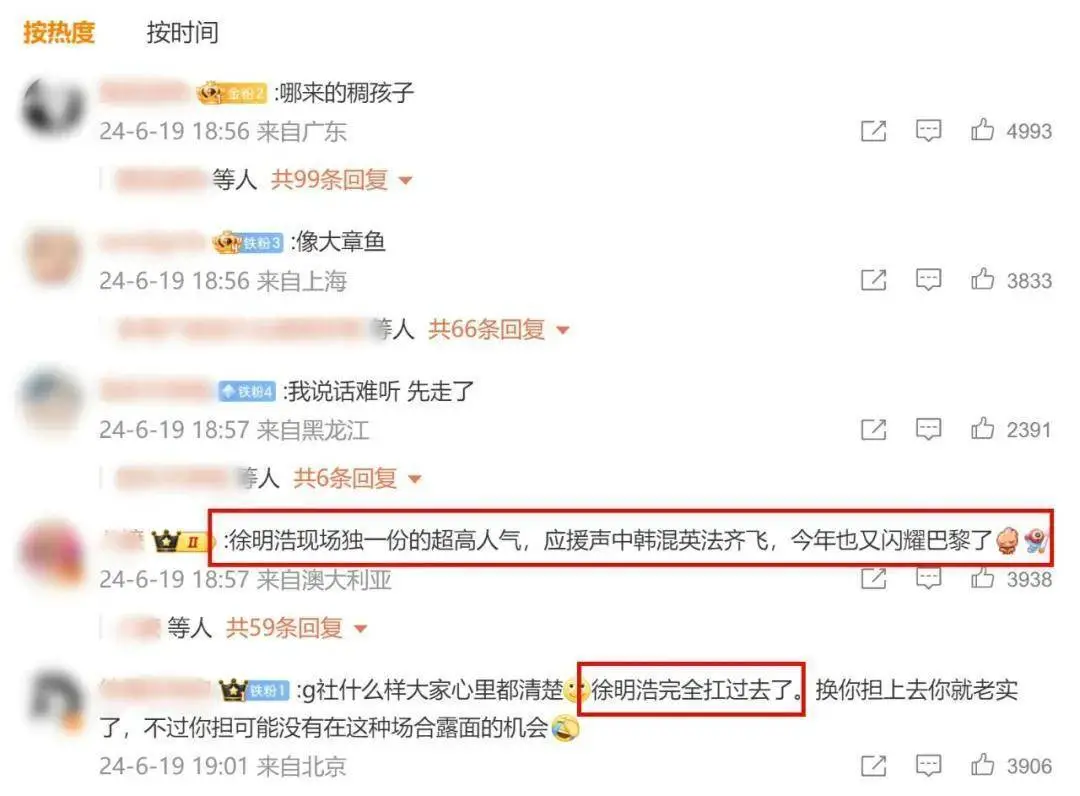Expand 共6条回复 replies
This screenshot has height=796, width=1080.
(x=357, y=478)
